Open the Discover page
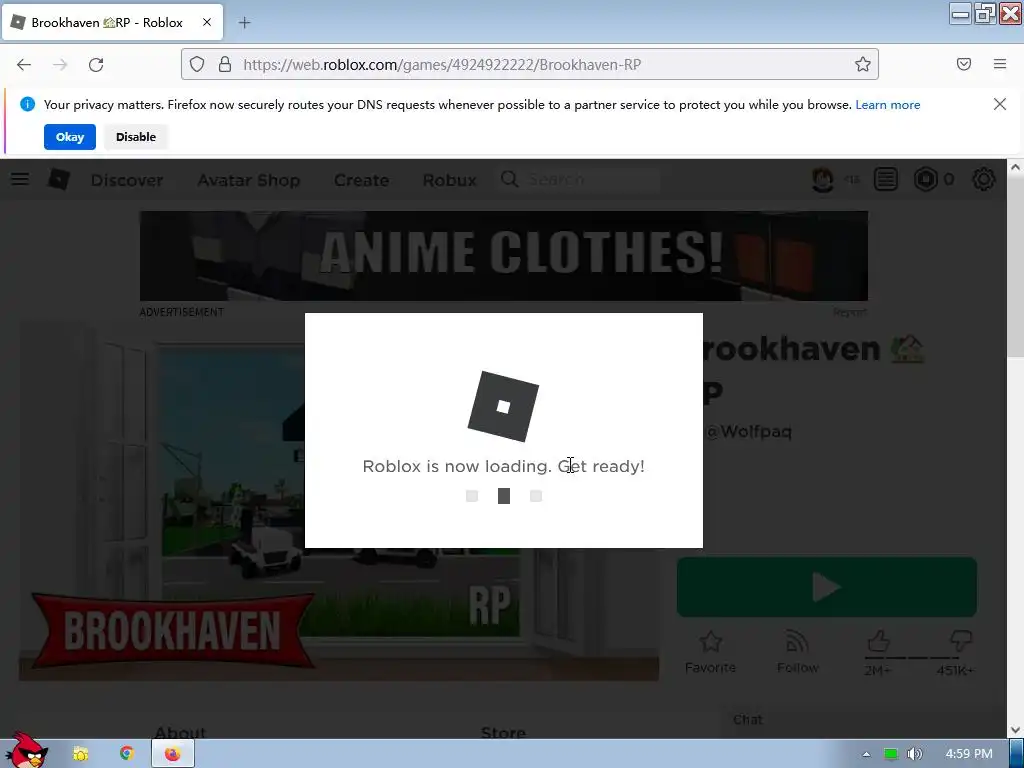Screen dimensions: 1024x768 coord(127,180)
